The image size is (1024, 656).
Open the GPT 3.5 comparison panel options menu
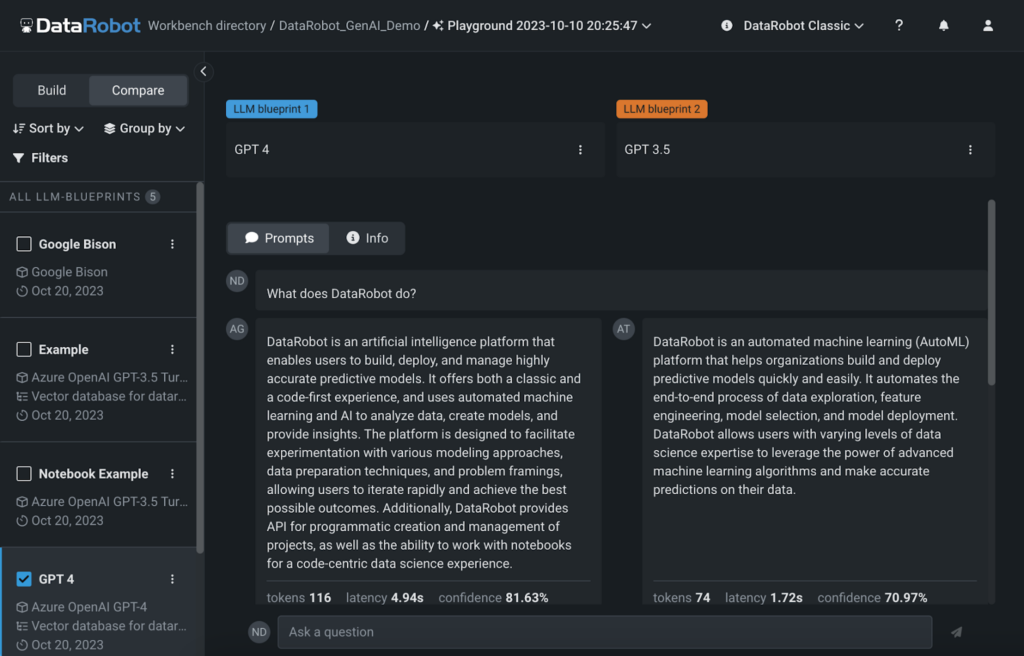[970, 150]
